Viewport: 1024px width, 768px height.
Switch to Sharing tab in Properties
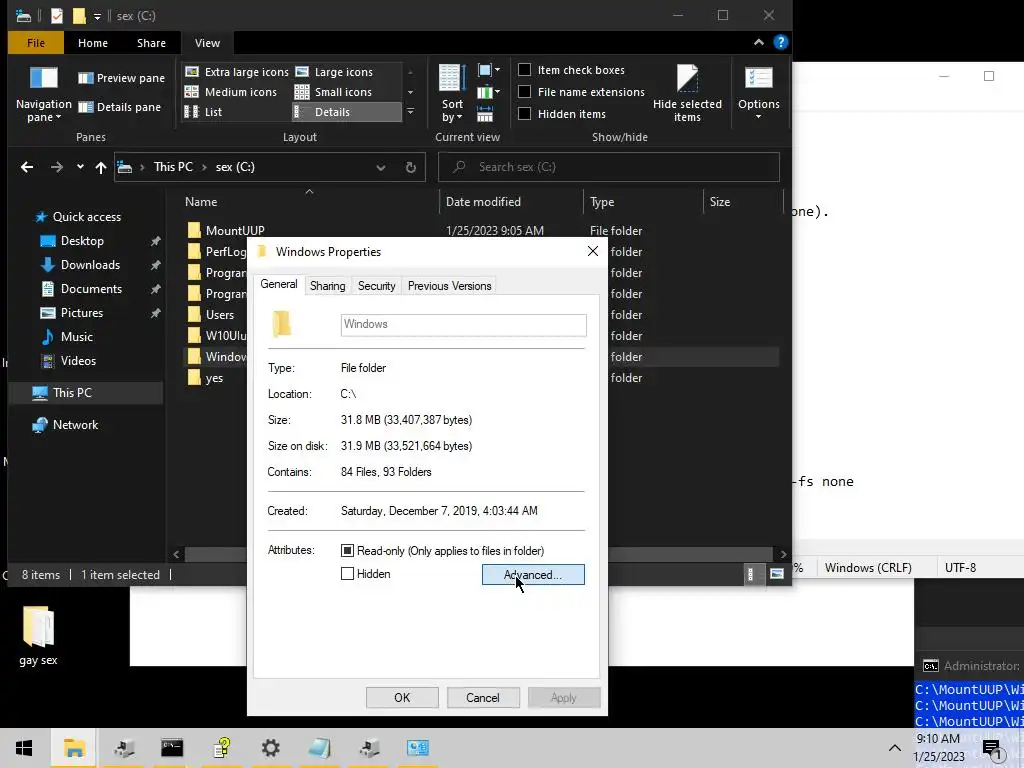[327, 286]
